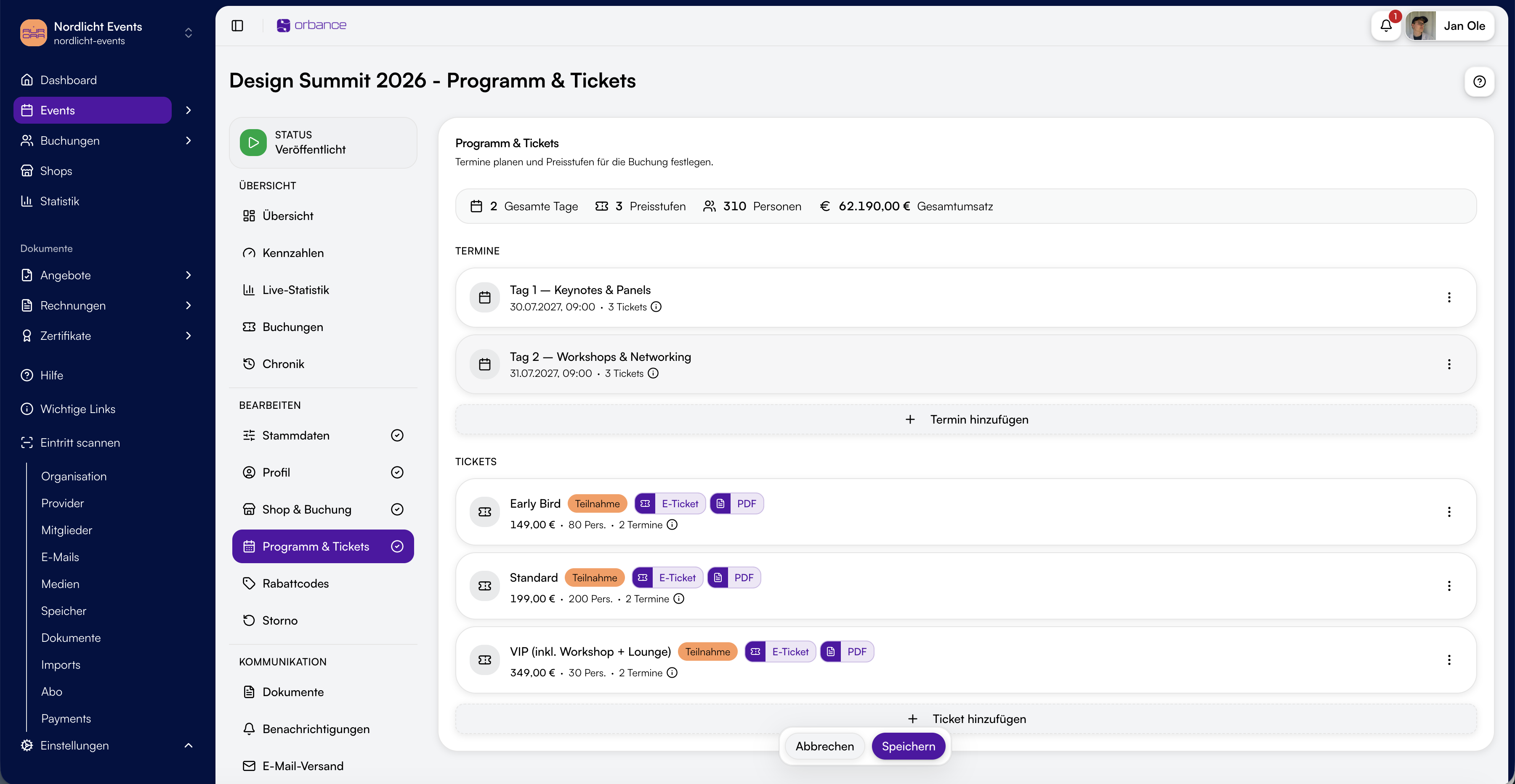This screenshot has width=1515, height=784.
Task: Click the Teilnahme tag on VIP ticket
Action: [x=707, y=652]
